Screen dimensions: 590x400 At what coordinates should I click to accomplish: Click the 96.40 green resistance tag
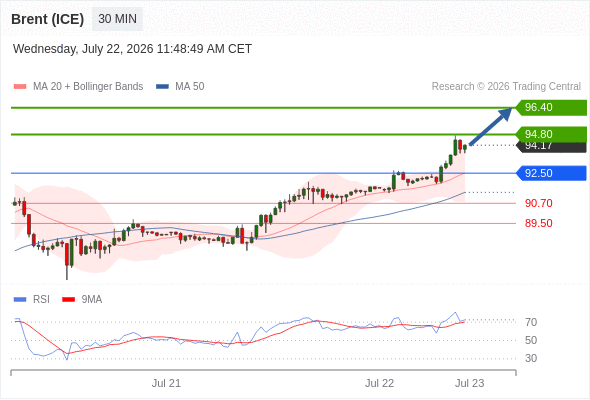click(551, 108)
